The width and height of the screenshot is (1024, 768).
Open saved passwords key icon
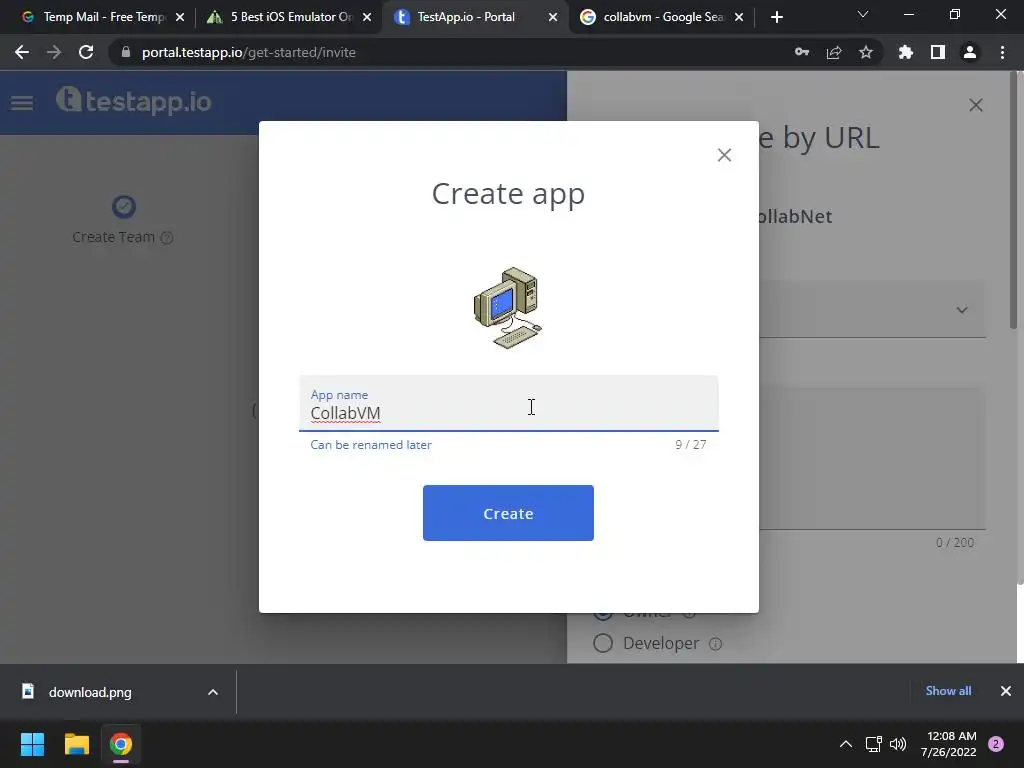pyautogui.click(x=802, y=52)
